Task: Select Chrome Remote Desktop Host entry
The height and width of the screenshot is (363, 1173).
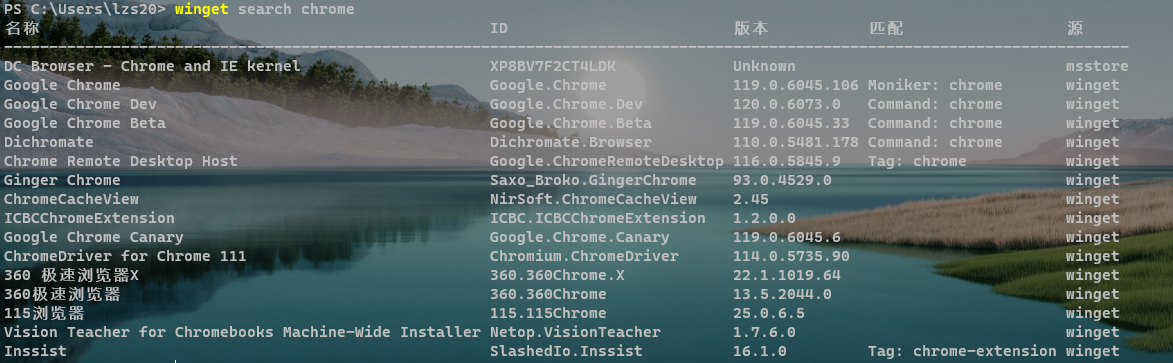Action: coord(120,161)
